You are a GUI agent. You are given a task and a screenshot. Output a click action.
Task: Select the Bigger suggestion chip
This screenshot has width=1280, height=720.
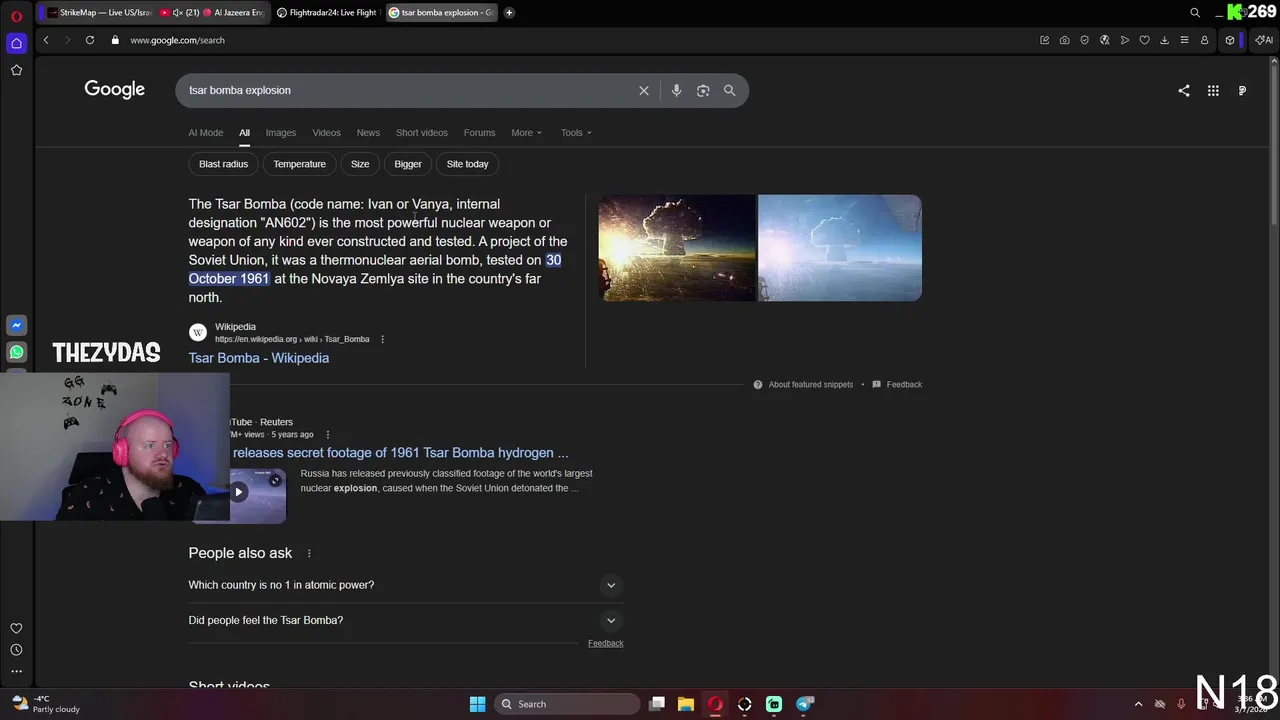click(x=408, y=164)
